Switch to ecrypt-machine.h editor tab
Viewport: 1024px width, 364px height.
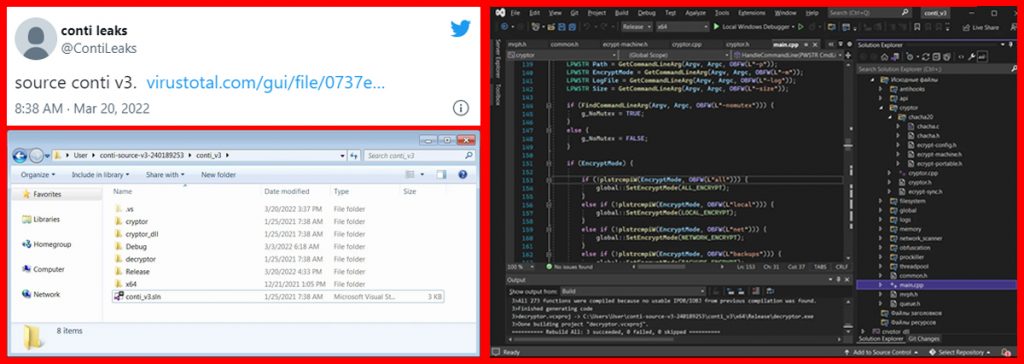(x=624, y=44)
